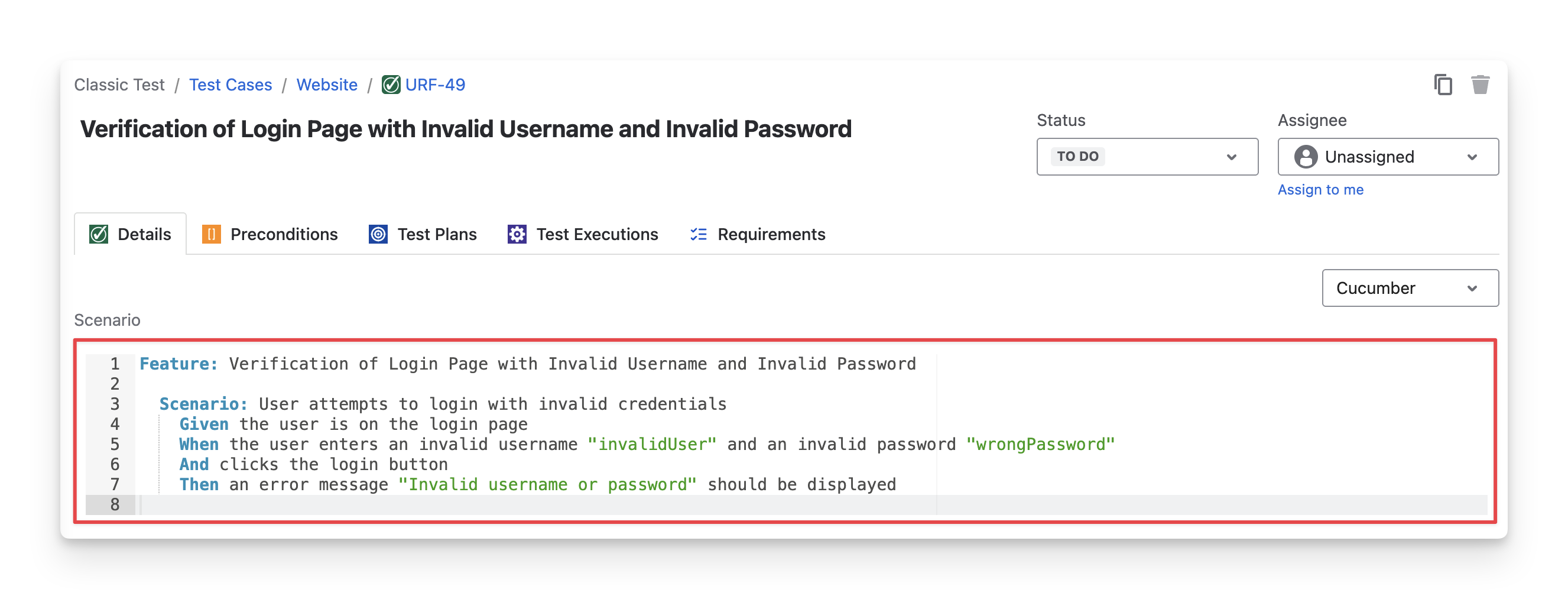The image size is (1568, 599).
Task: Go to Test Cases breadcrumb link
Action: tap(230, 85)
